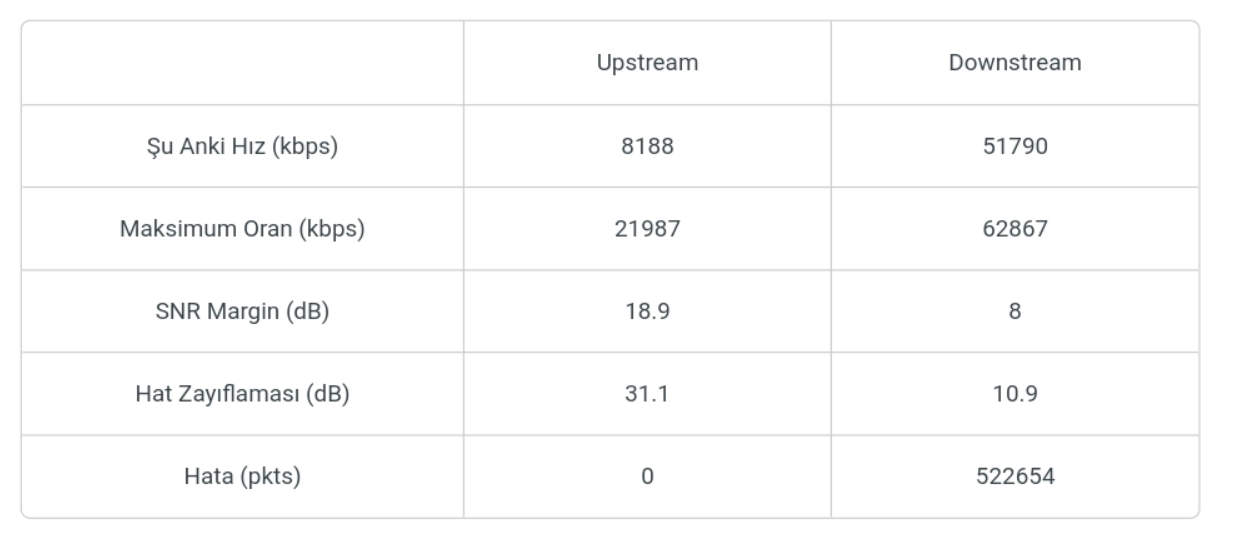Viewport: 1235px width, 544px height.
Task: Click the word Downstream in header
Action: coord(1014,63)
